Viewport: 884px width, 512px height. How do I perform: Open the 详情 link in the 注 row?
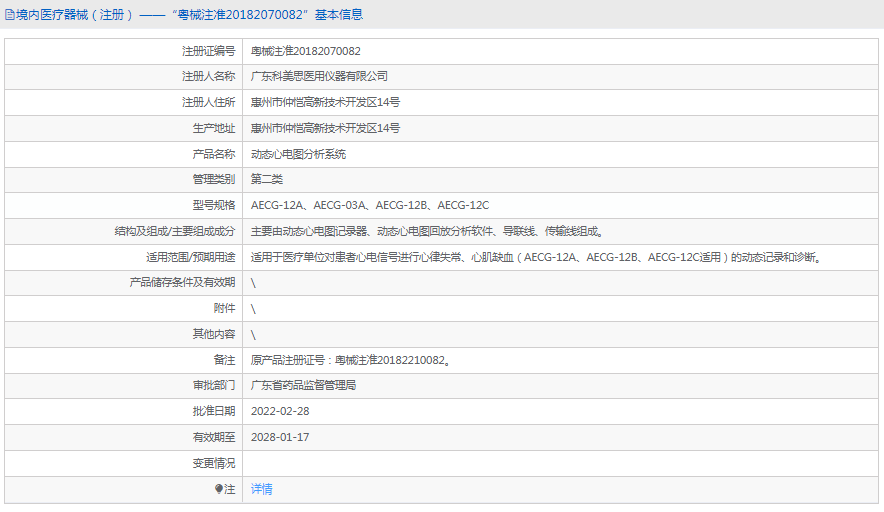[261, 489]
